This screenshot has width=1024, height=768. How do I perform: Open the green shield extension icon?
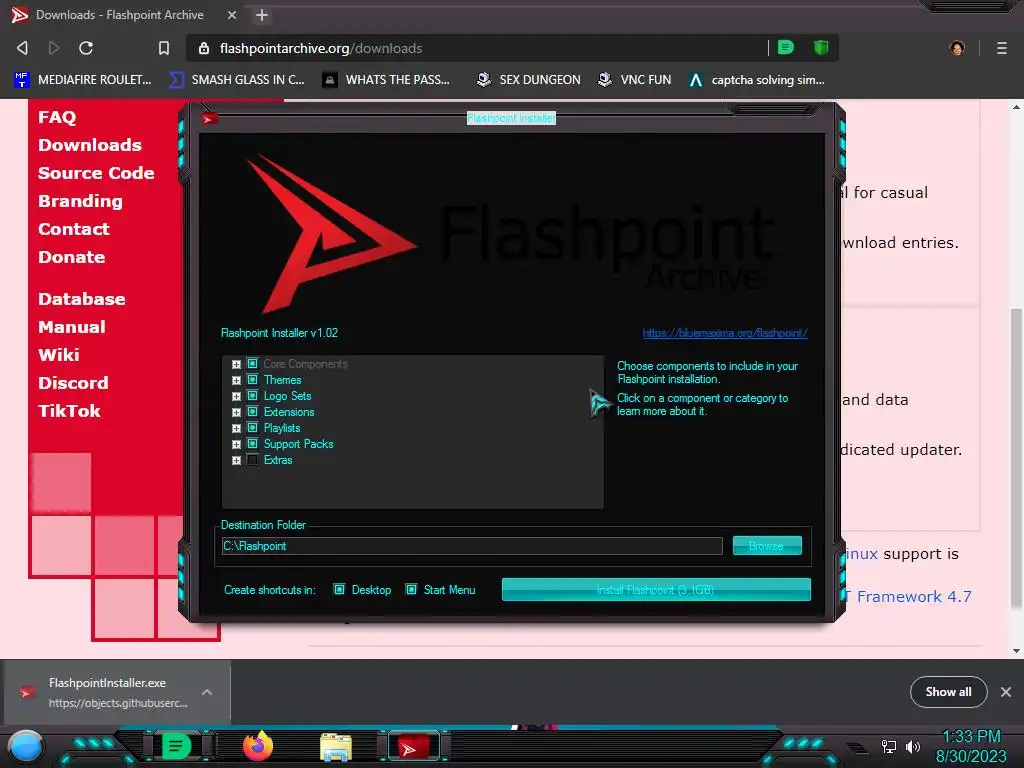[821, 47]
